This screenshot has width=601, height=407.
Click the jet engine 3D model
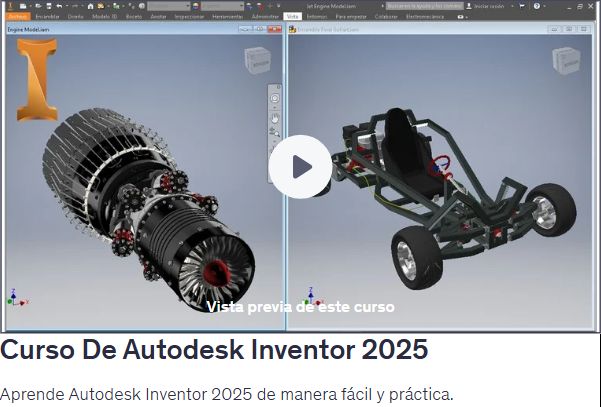click(149, 209)
